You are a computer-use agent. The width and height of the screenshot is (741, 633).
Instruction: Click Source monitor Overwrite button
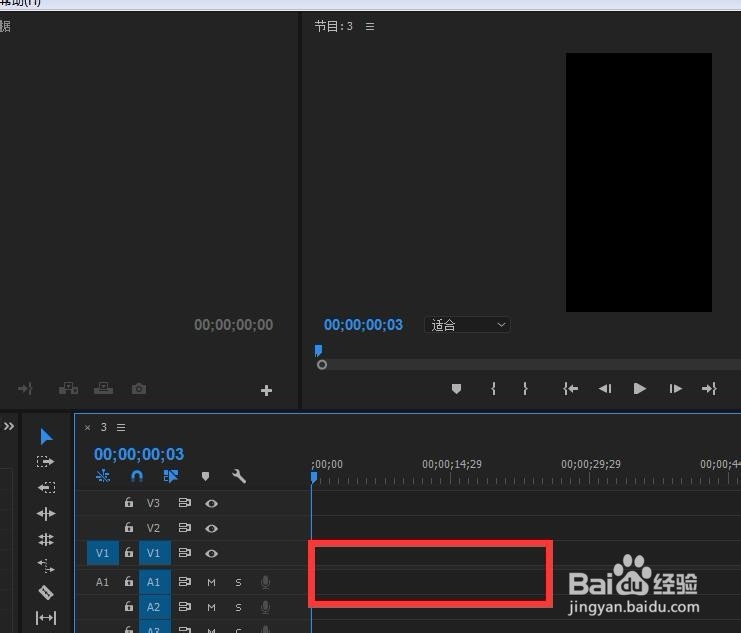[103, 389]
